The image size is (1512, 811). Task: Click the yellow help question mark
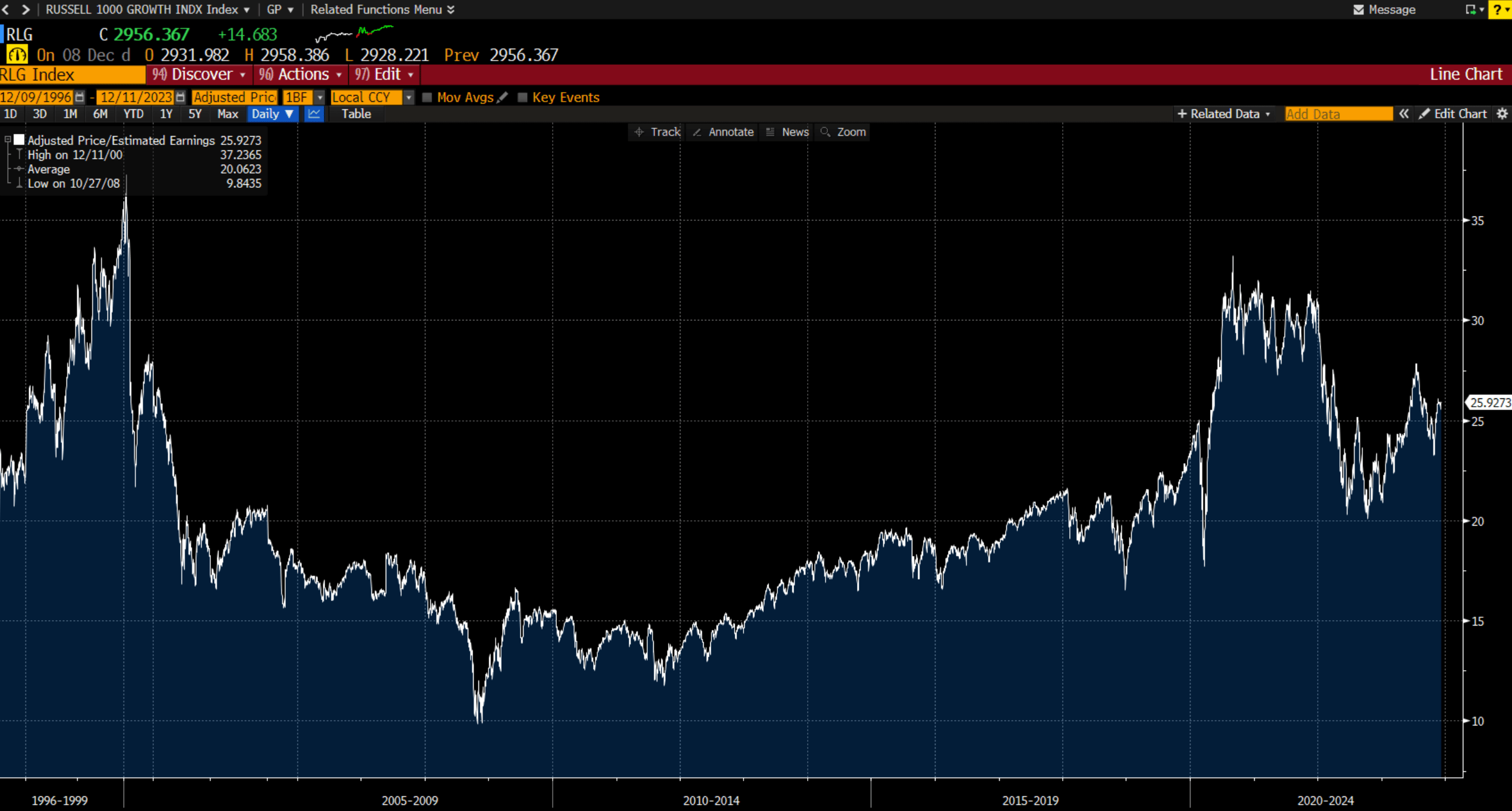coord(1498,10)
